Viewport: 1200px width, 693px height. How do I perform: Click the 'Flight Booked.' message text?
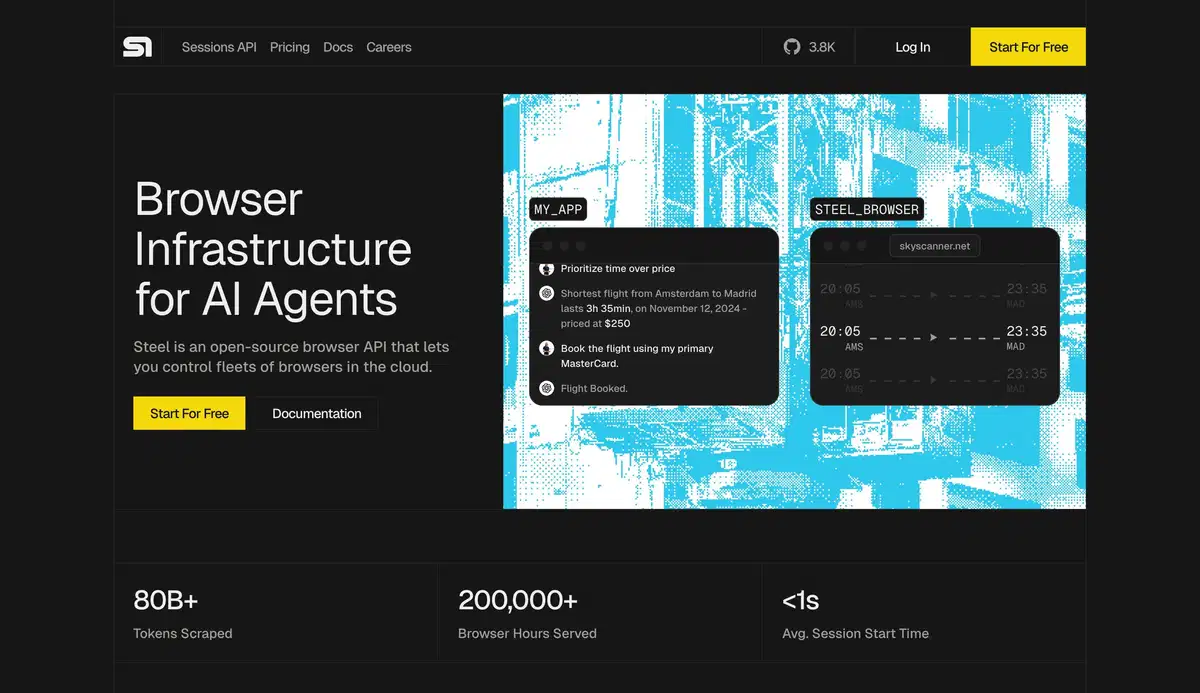coord(594,388)
